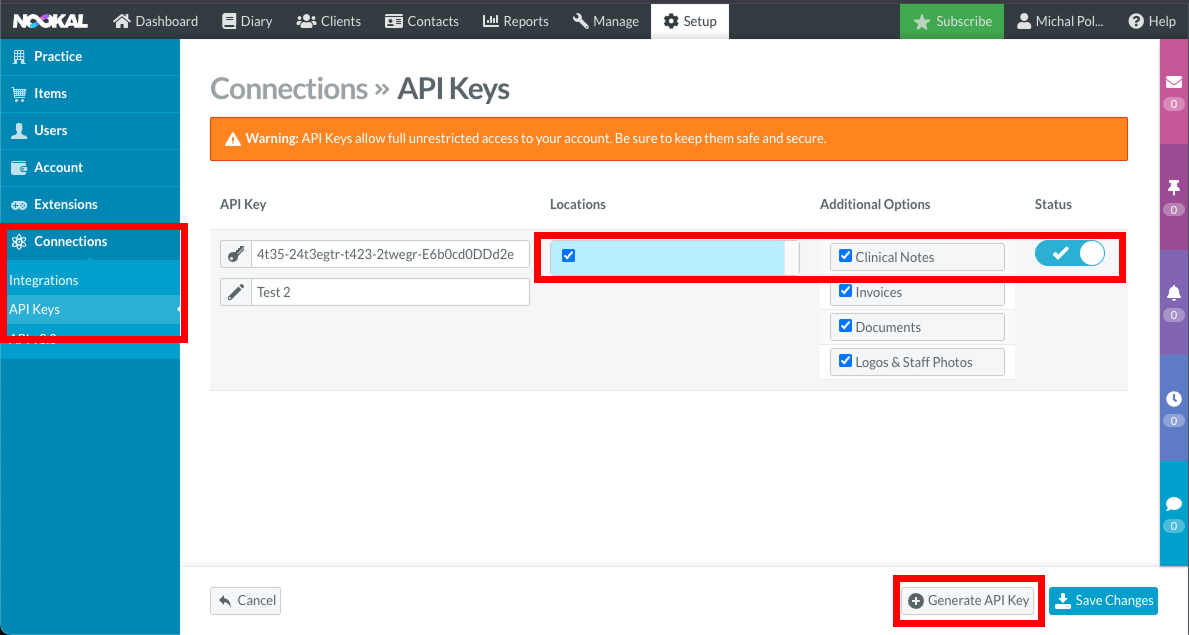Open the Dashboard menu
Viewport: 1189px width, 635px height.
(x=155, y=21)
